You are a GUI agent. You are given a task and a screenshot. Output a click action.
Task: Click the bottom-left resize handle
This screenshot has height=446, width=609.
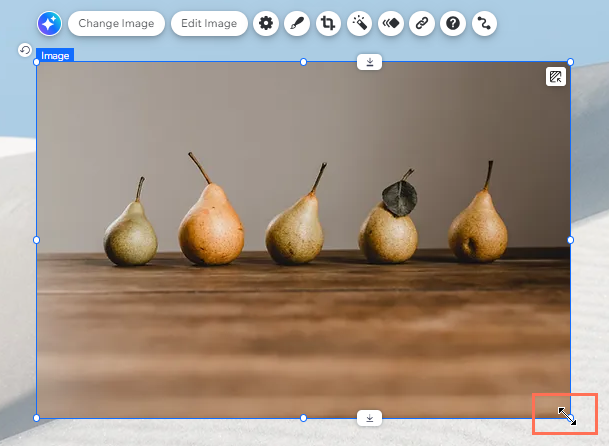37,418
